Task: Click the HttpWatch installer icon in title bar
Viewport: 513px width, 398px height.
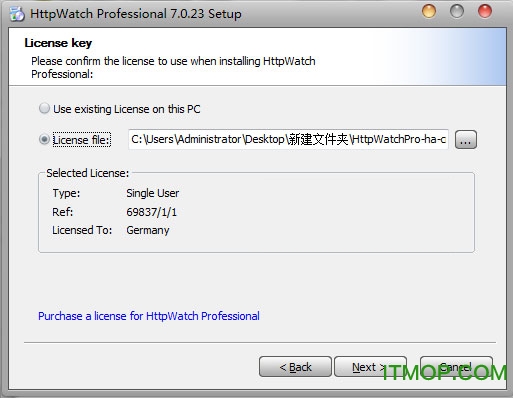Action: 17,14
